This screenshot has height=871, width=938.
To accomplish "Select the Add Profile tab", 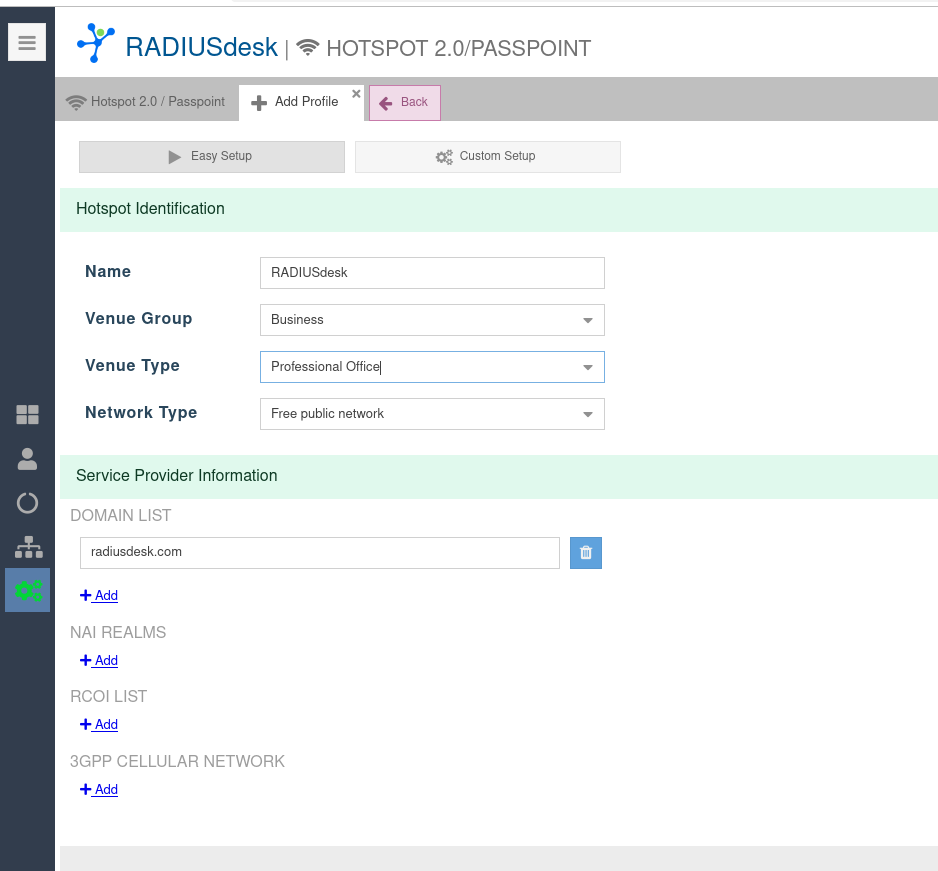I will pyautogui.click(x=296, y=102).
